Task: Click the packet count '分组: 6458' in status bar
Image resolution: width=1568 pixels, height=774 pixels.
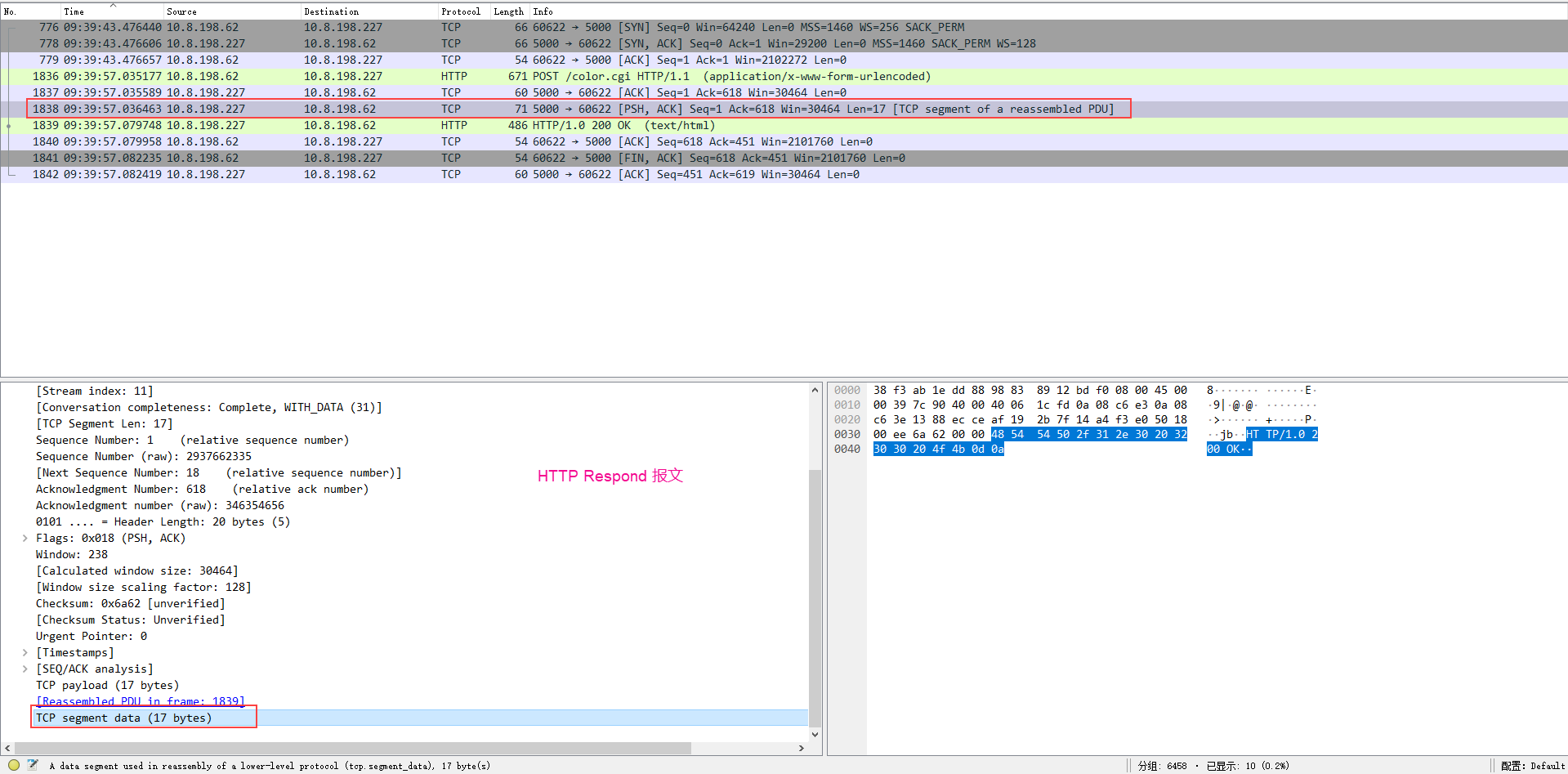Action: [x=1163, y=766]
